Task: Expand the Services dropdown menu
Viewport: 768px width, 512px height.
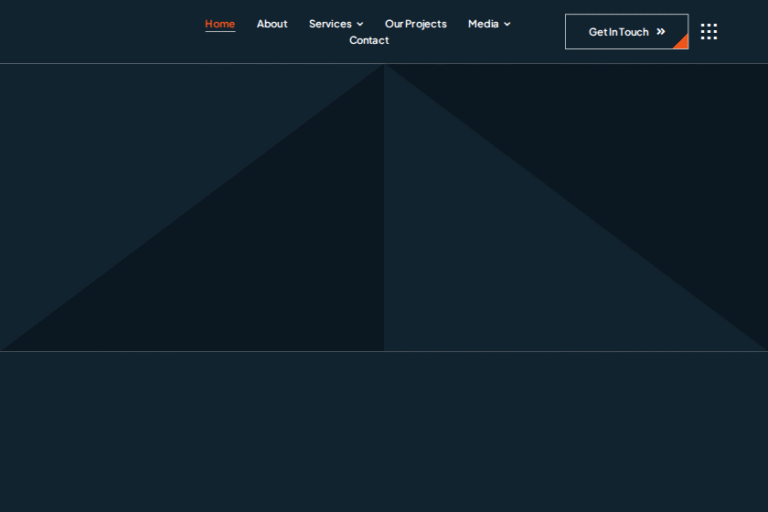Action: (x=330, y=24)
